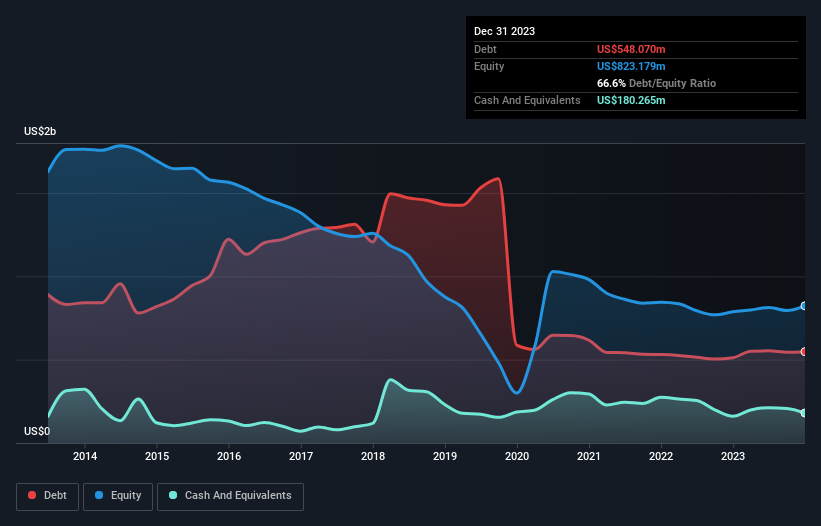The image size is (821, 526).
Task: Click the 2021 x-axis label
Action: (589, 456)
